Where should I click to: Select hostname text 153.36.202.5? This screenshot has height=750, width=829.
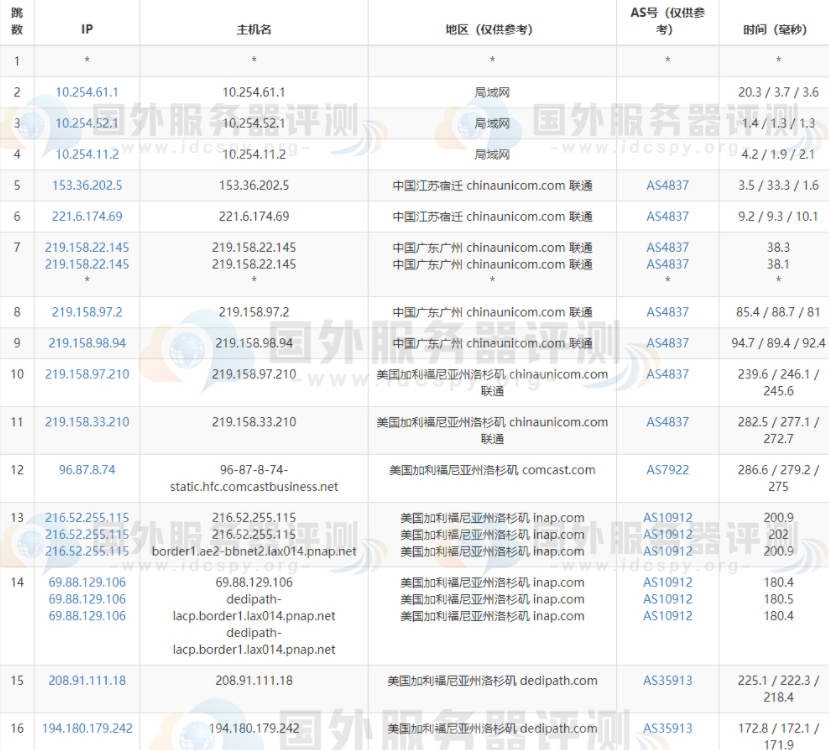pos(254,186)
